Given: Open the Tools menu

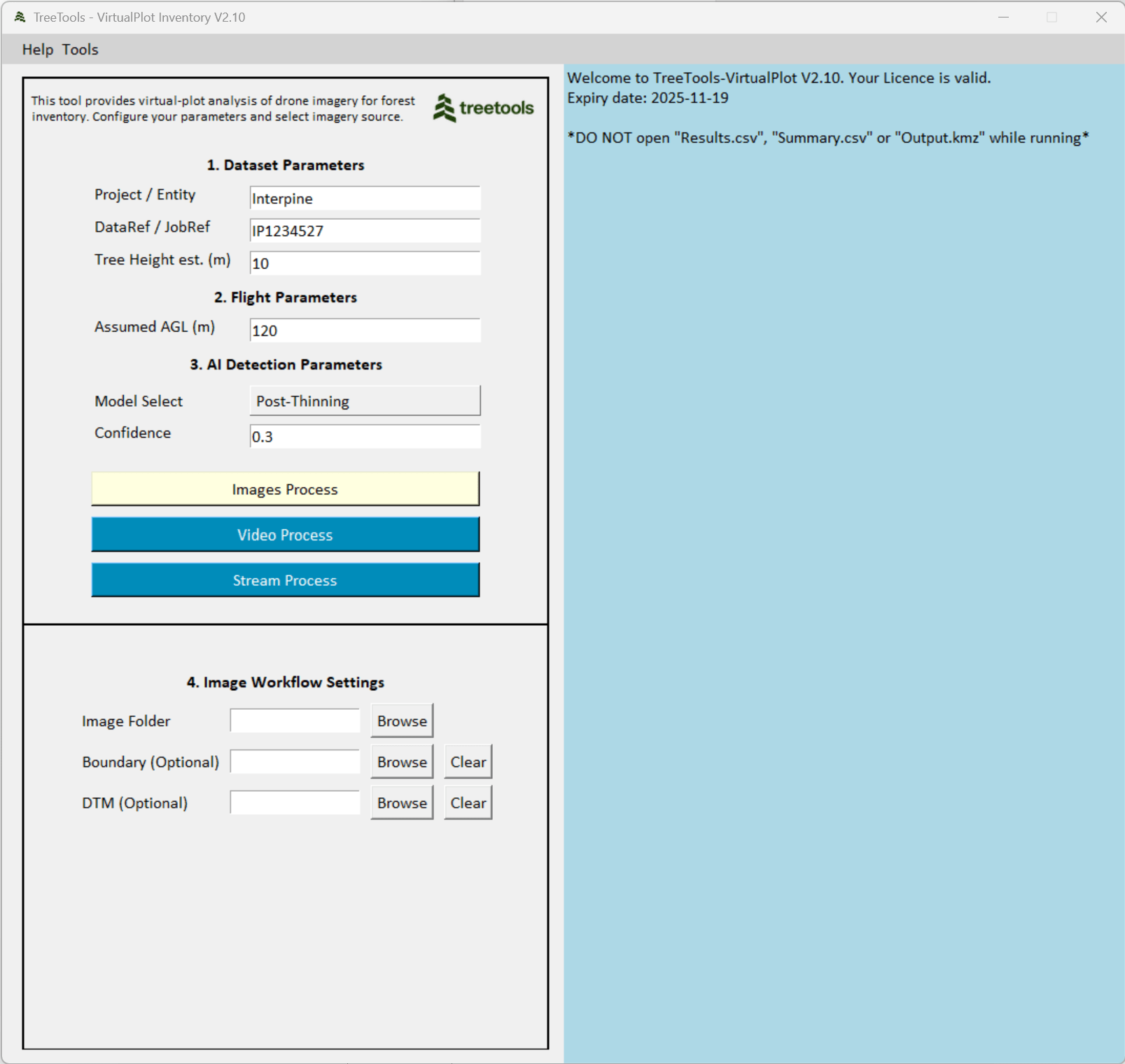Looking at the screenshot, I should pyautogui.click(x=80, y=50).
